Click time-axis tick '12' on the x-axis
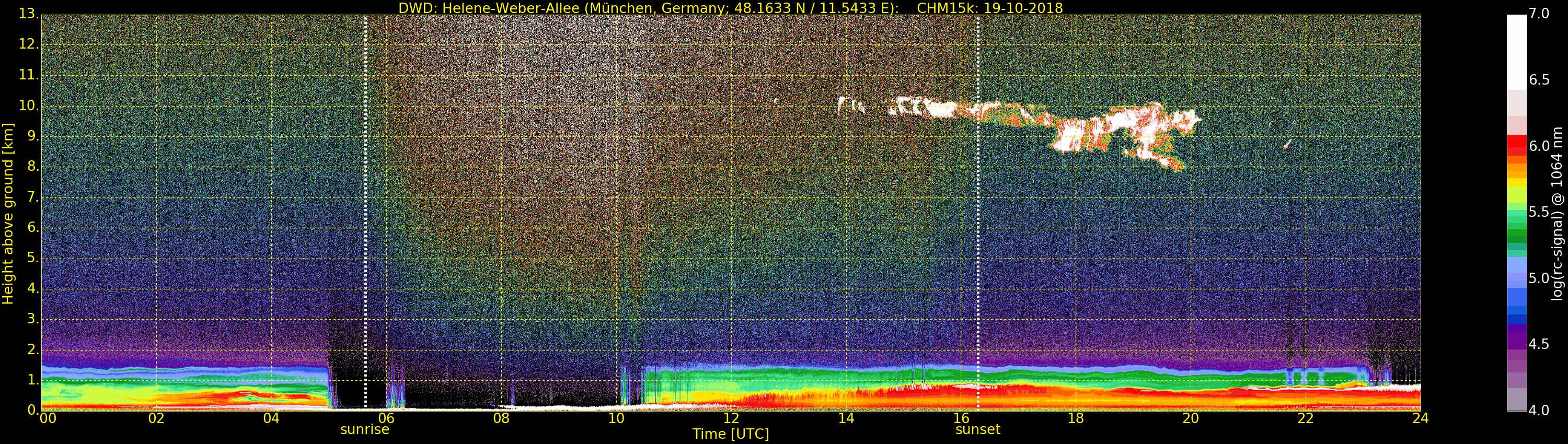This screenshot has width=1568, height=444. tap(731, 418)
